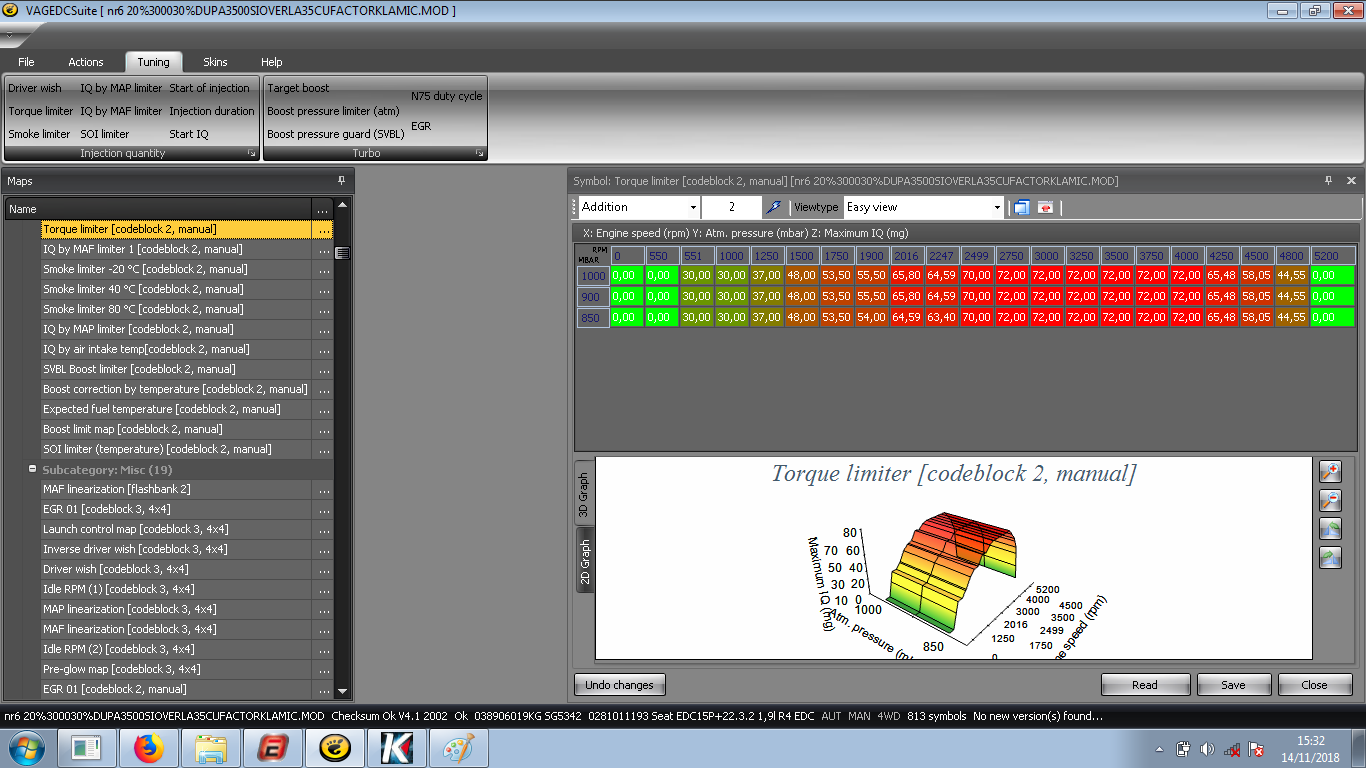Click the ellipsis column header
Image resolution: width=1366 pixels, height=768 pixels.
click(322, 209)
